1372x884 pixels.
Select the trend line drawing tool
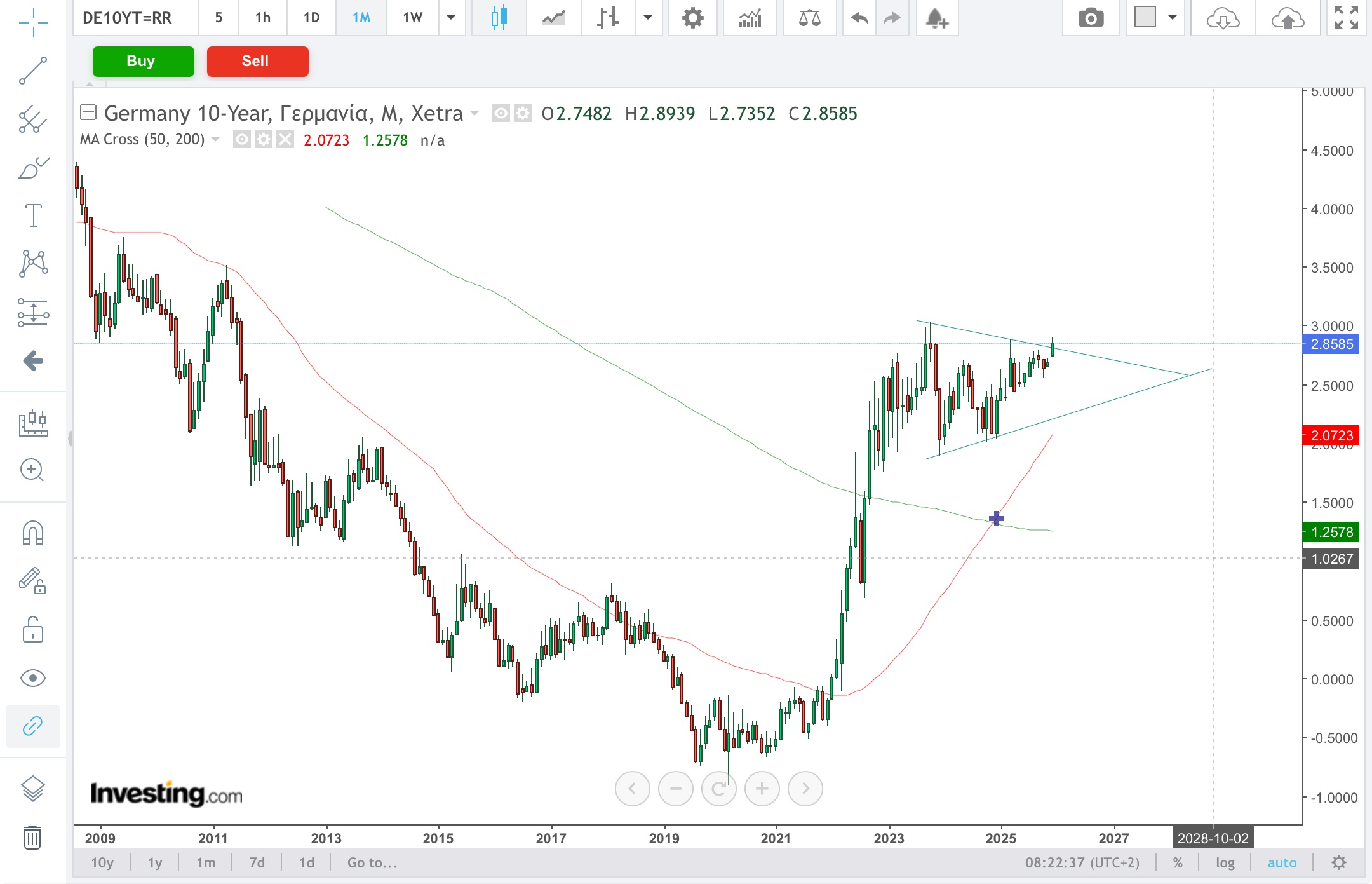point(33,71)
